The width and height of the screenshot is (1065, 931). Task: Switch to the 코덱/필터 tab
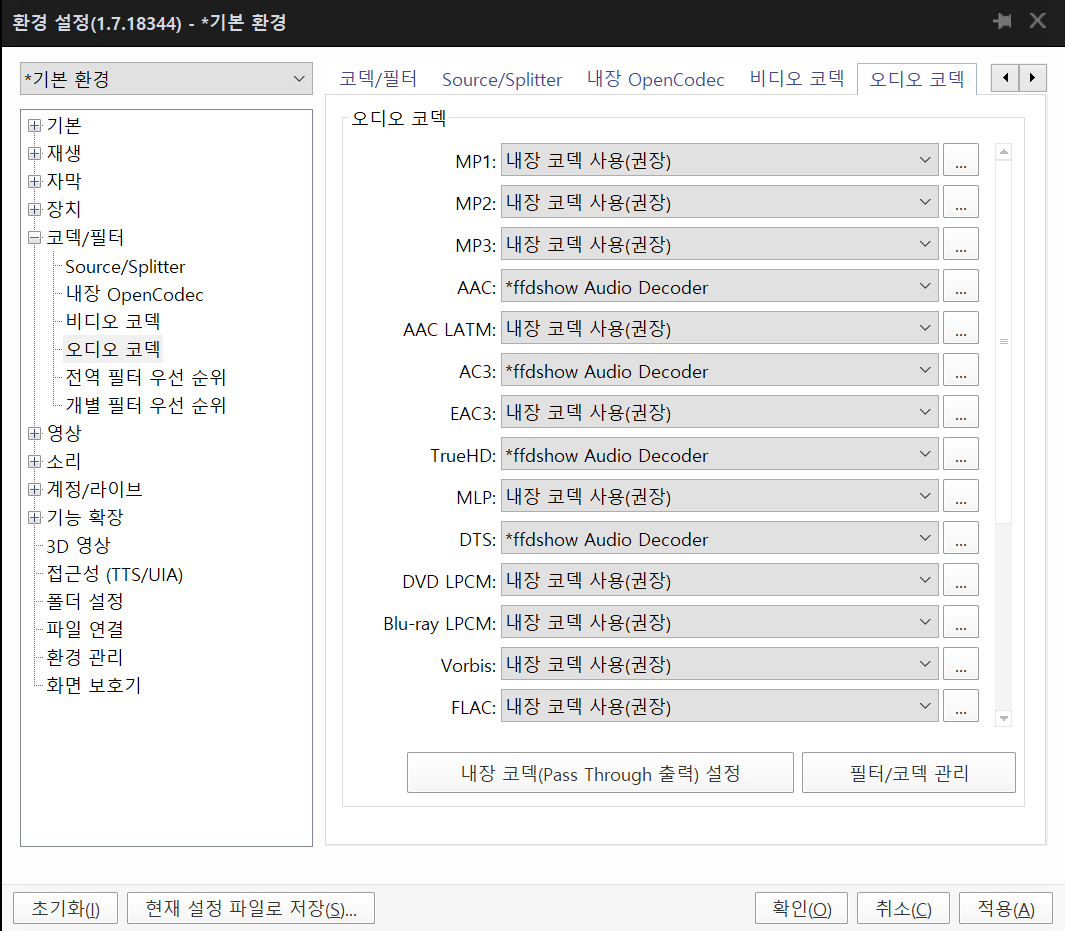point(378,79)
